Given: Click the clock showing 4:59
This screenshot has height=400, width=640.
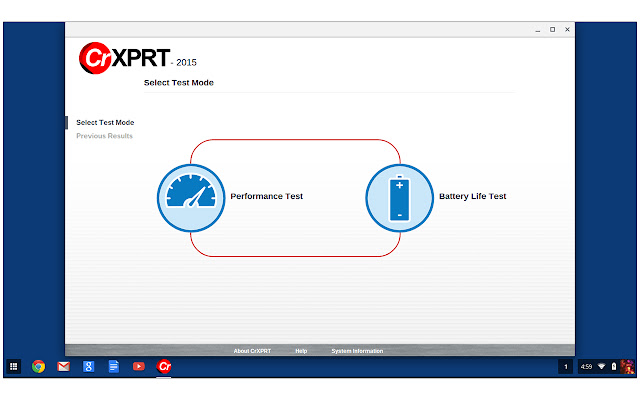Looking at the screenshot, I should 586,367.
